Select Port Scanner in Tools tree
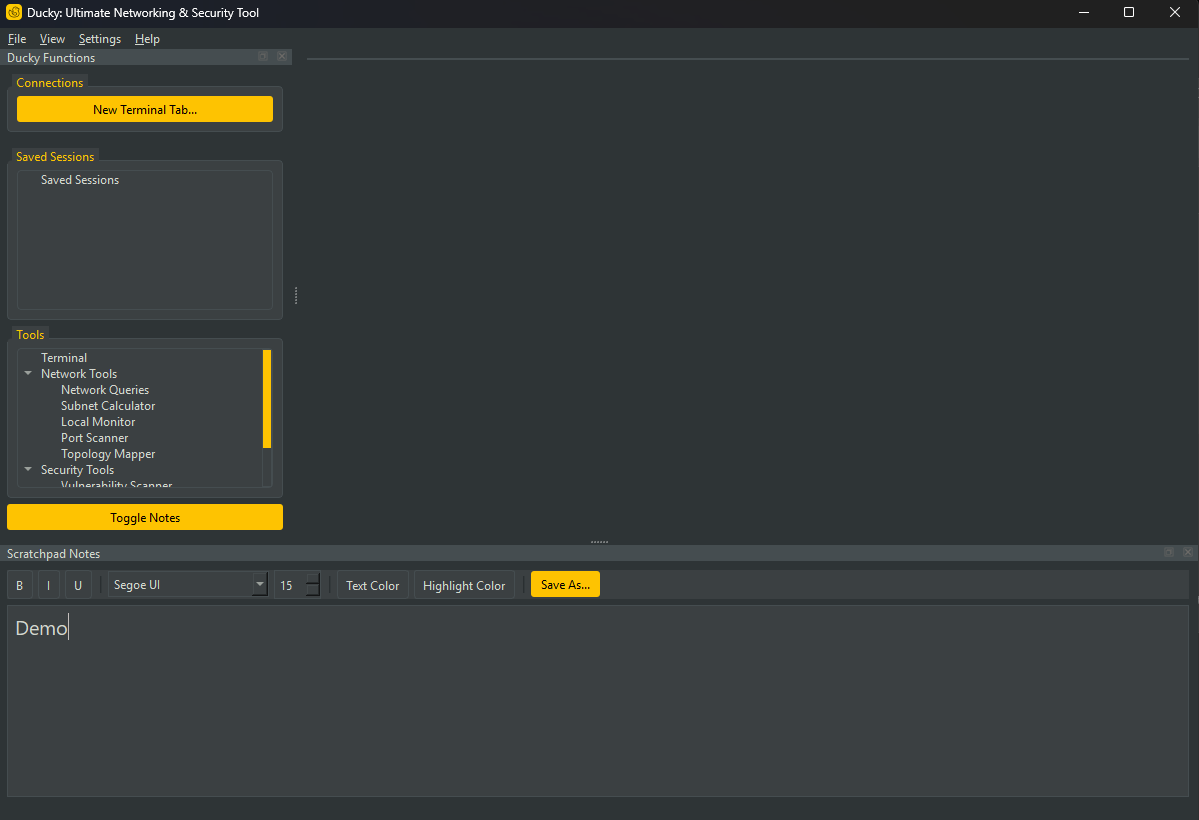The height and width of the screenshot is (820, 1199). click(94, 438)
